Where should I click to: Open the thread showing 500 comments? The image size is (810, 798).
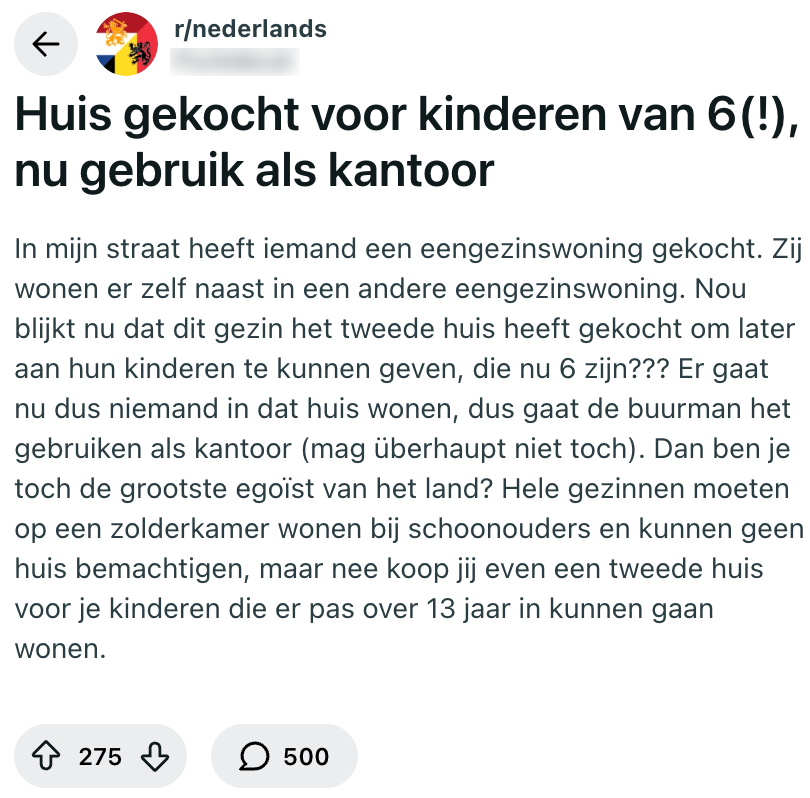(x=284, y=757)
